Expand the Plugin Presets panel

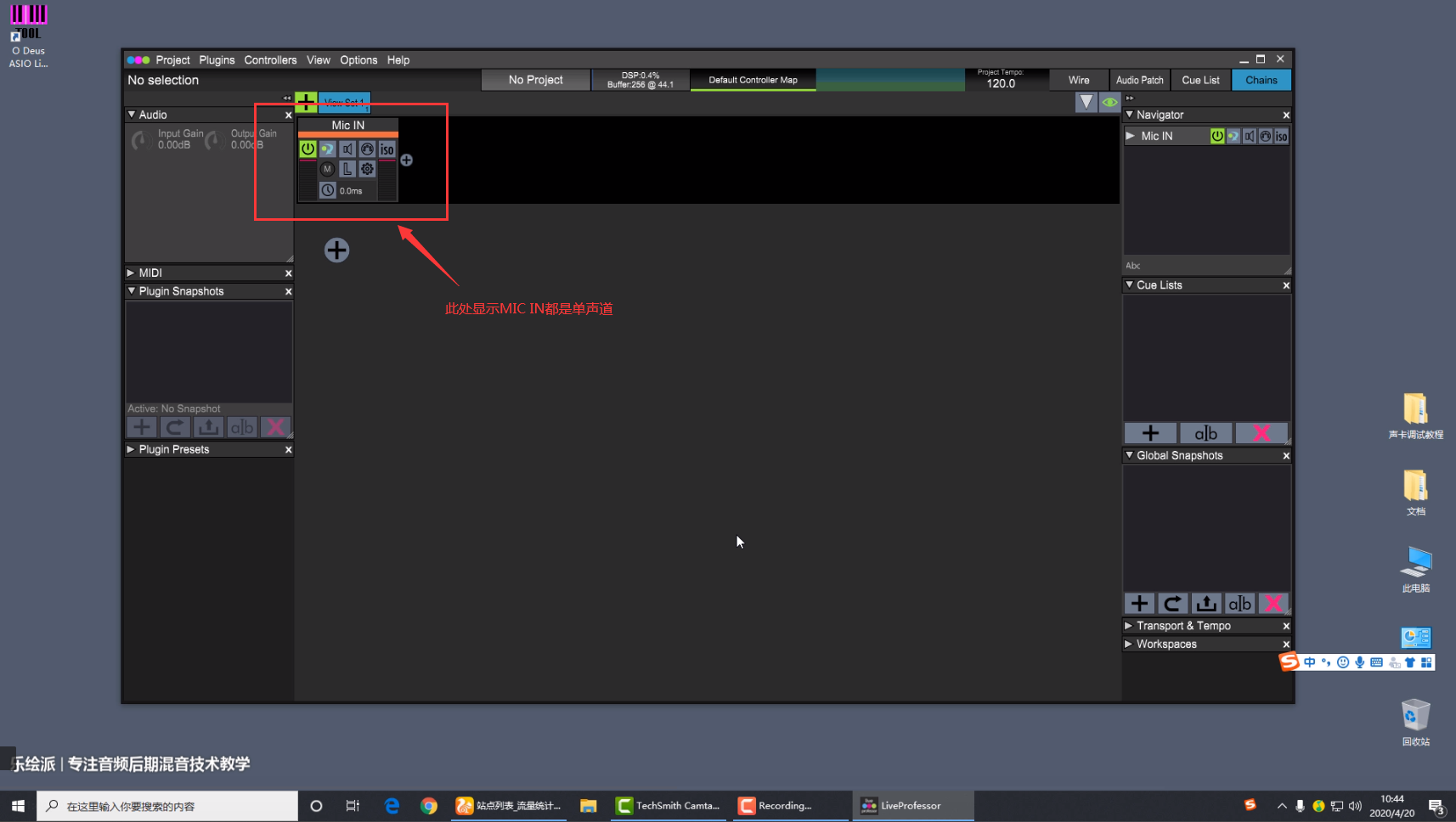(x=131, y=449)
